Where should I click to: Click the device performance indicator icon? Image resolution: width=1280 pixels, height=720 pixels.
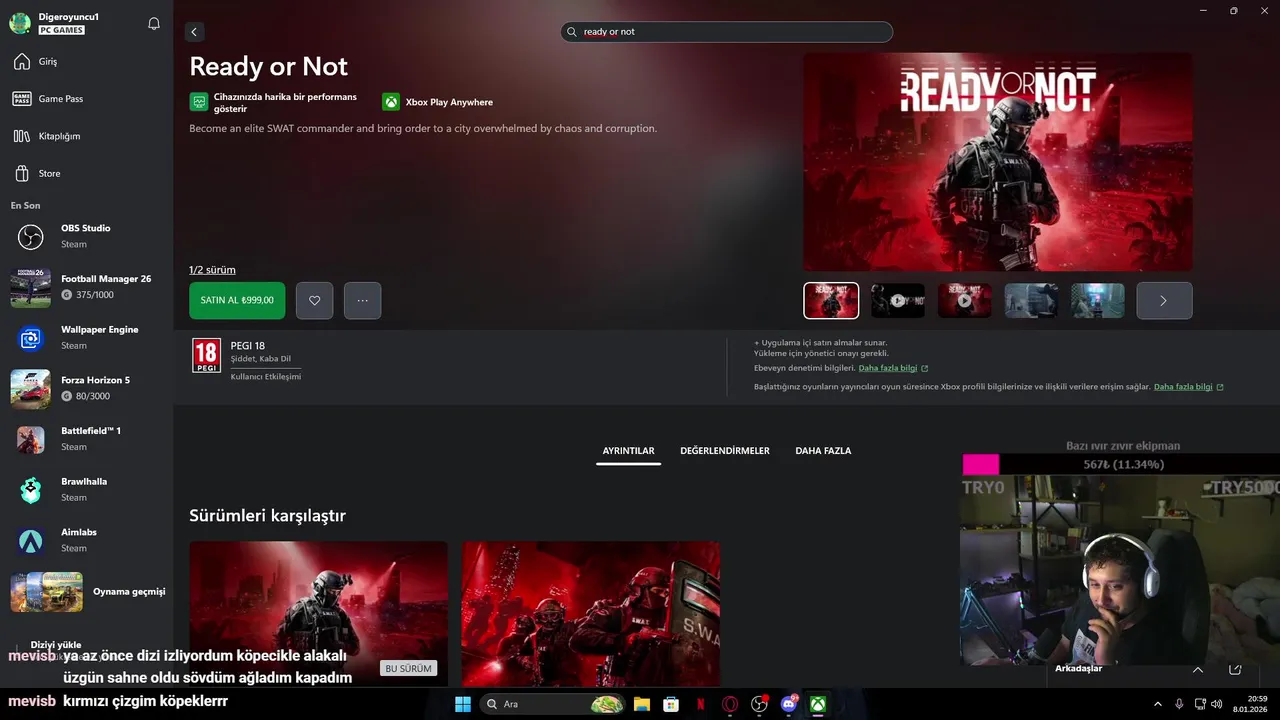(199, 102)
